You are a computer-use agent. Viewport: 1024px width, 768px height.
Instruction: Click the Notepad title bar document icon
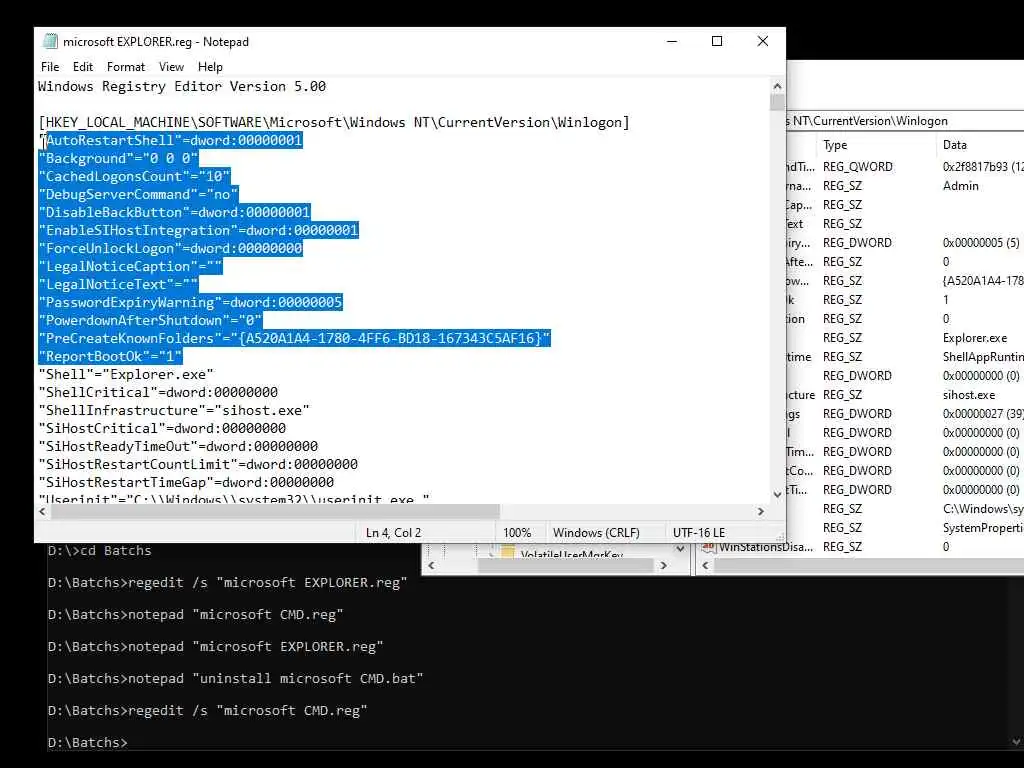point(50,41)
